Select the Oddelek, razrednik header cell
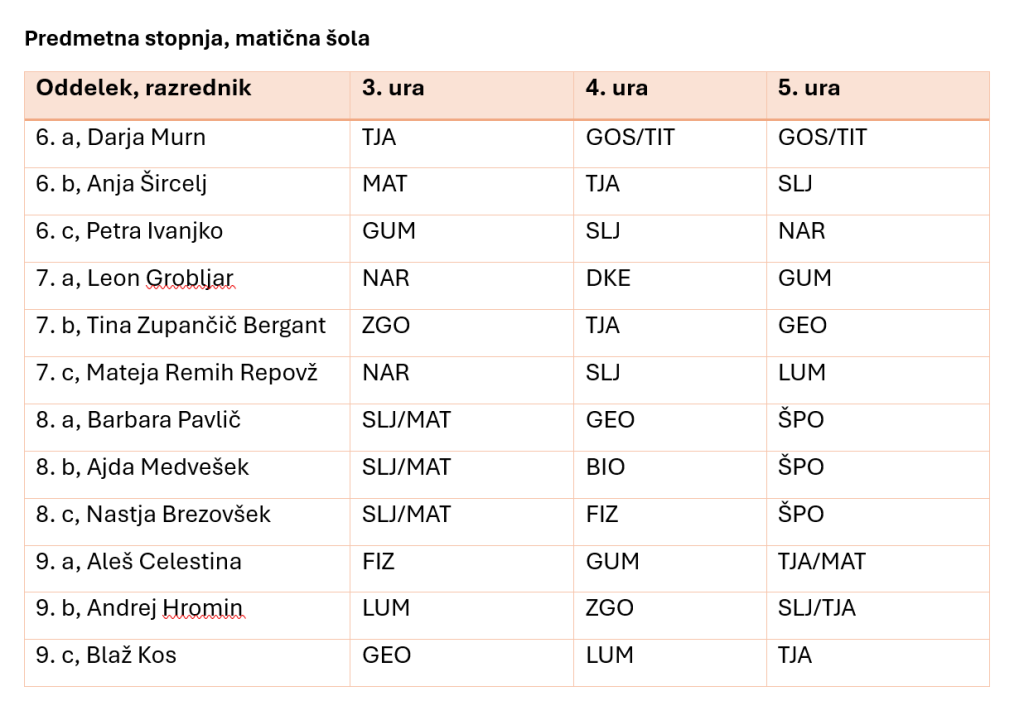Screen dimensions: 1024x706 [187, 95]
